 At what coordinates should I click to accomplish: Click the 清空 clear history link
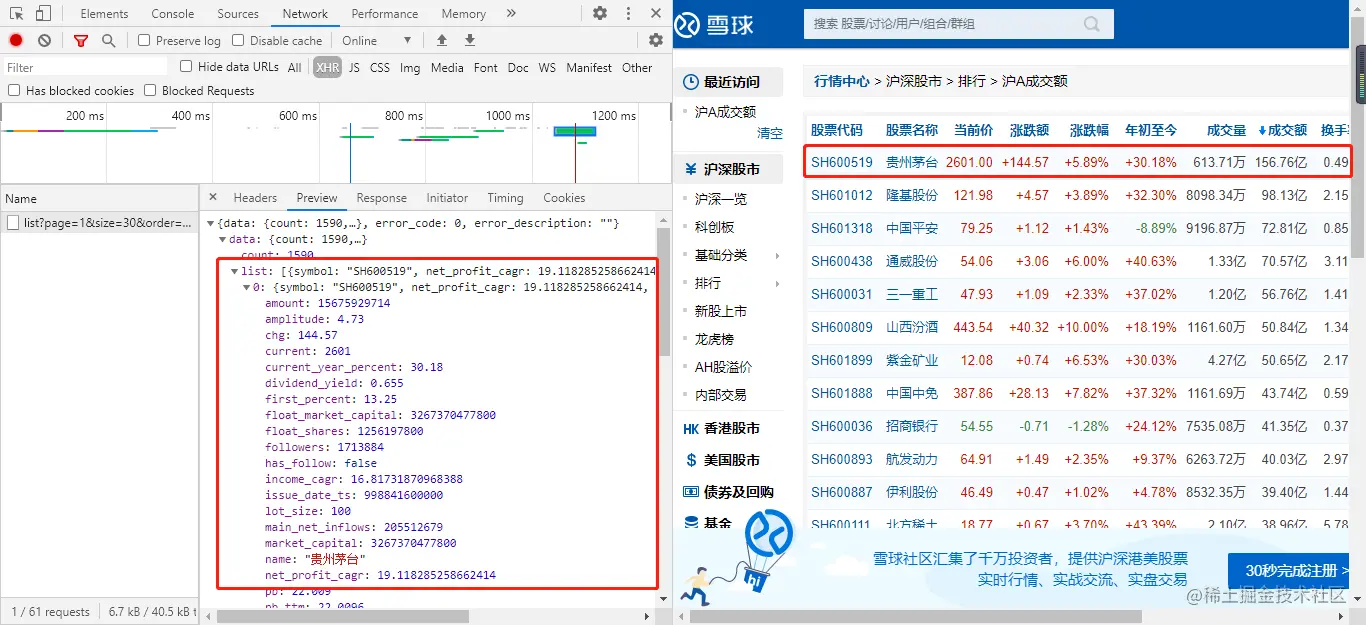tap(770, 133)
